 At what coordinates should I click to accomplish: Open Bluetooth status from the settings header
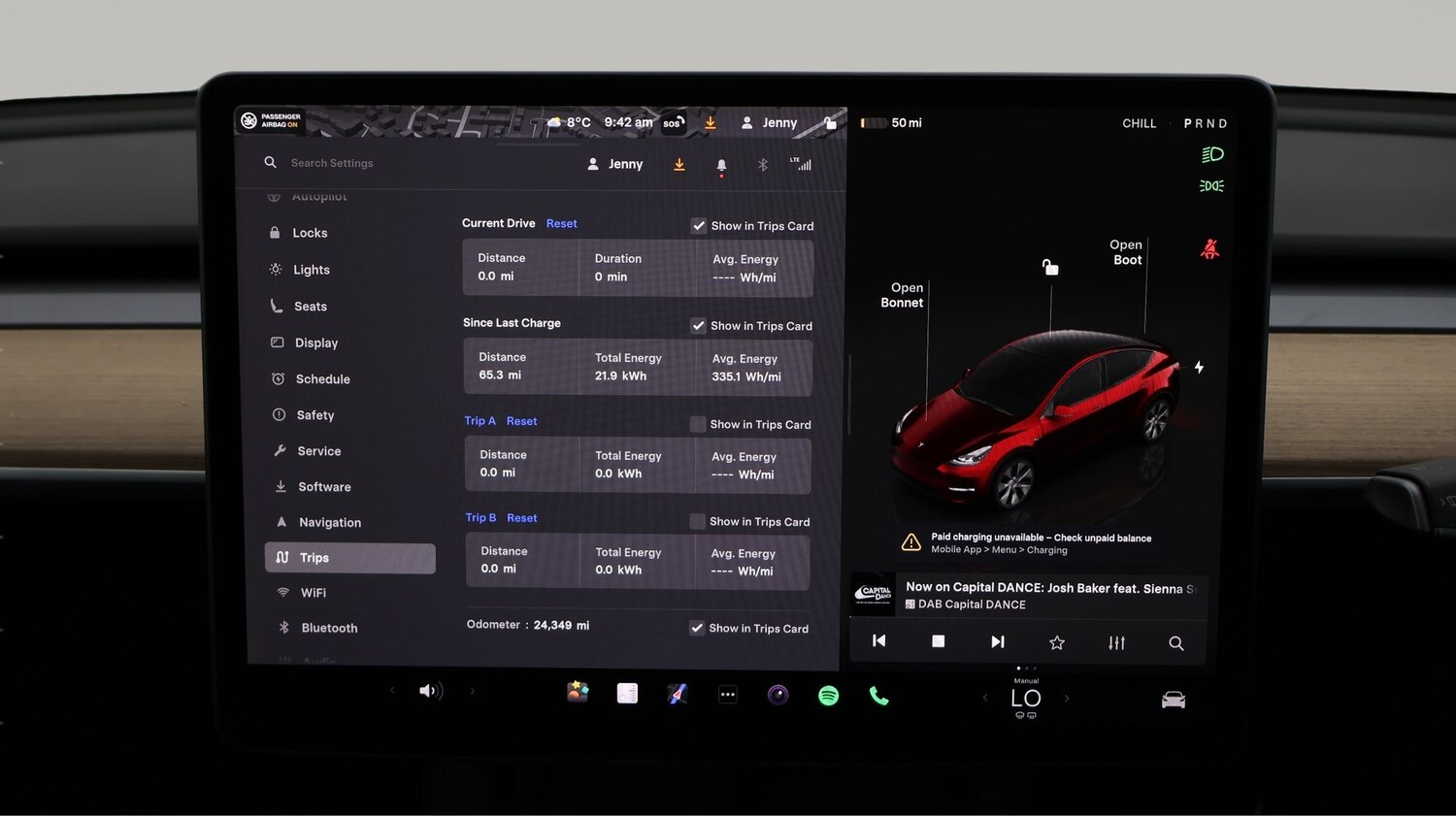click(x=762, y=164)
